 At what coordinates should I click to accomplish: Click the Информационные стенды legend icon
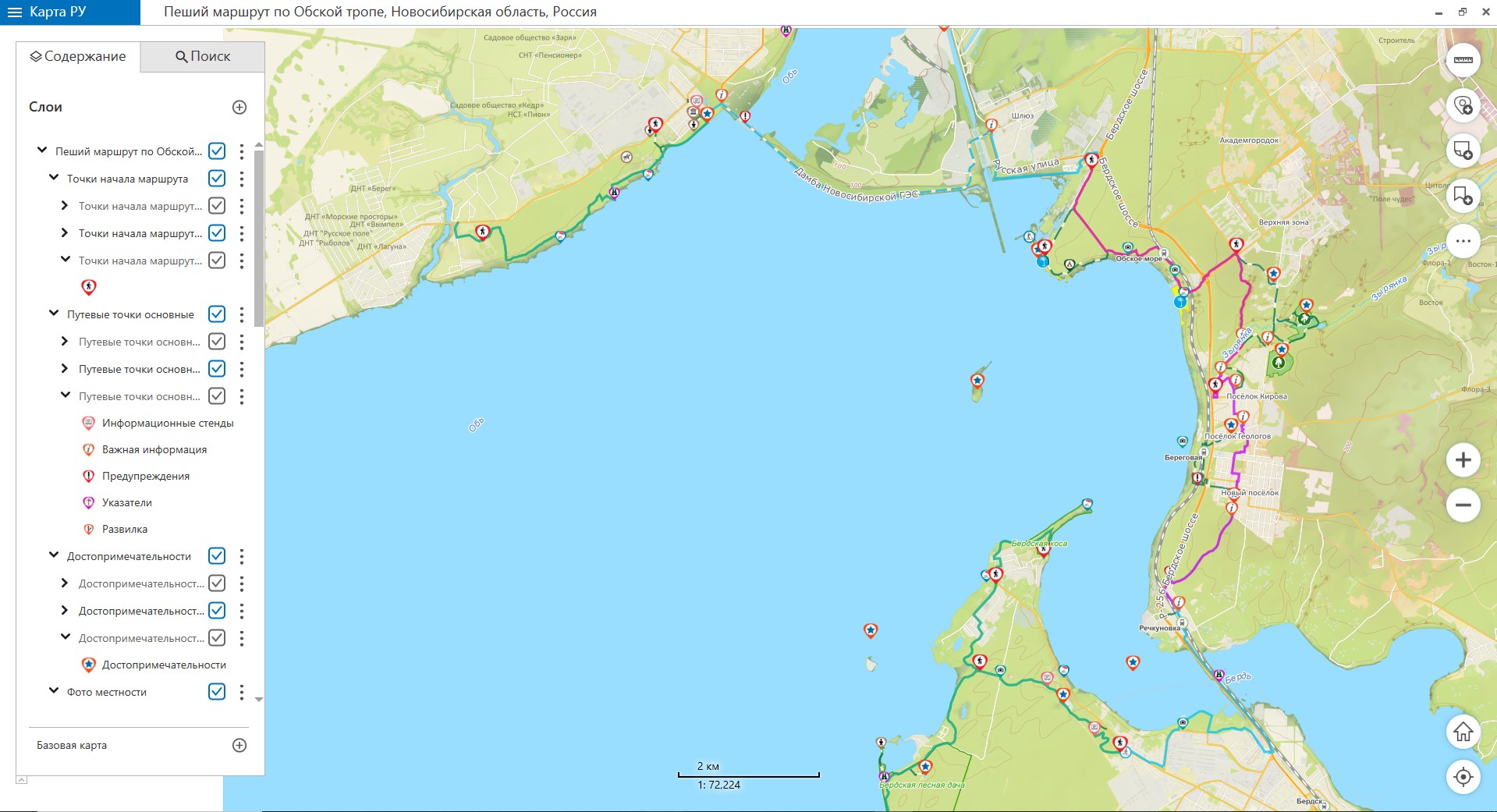click(x=89, y=423)
